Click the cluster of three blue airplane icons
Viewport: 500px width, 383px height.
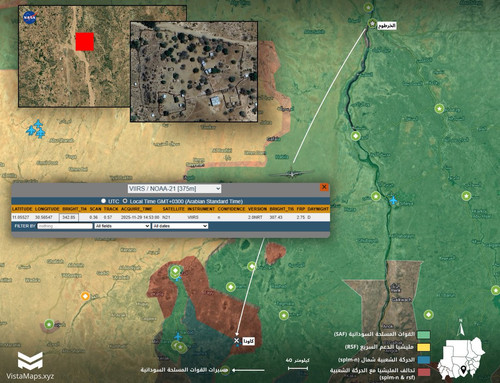[x=36, y=129]
